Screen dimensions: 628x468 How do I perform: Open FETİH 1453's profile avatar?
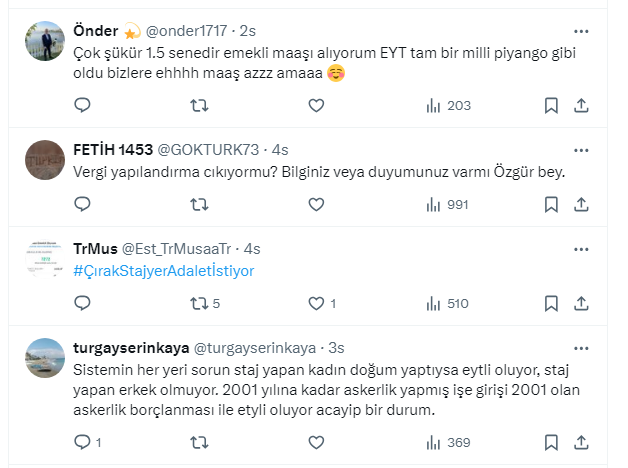tap(46, 160)
